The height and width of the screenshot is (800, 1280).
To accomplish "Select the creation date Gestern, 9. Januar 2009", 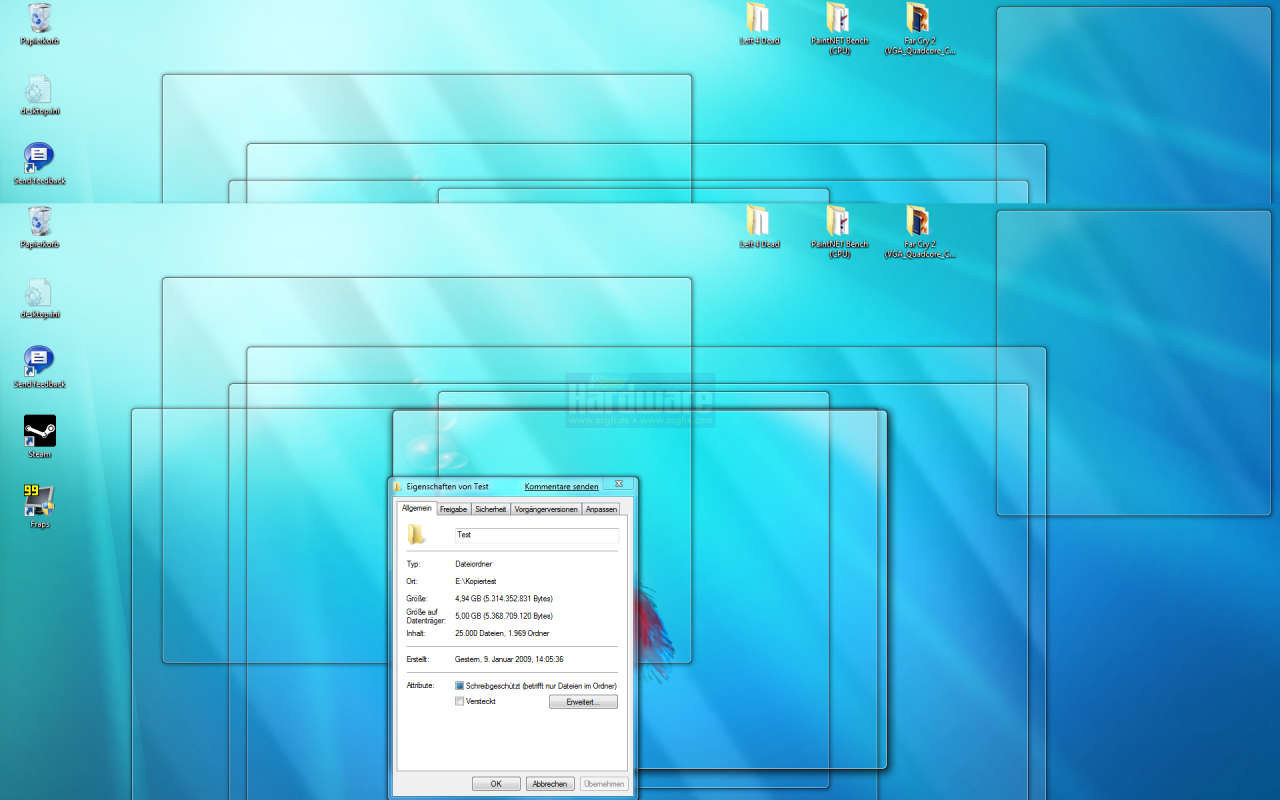I will tap(509, 659).
